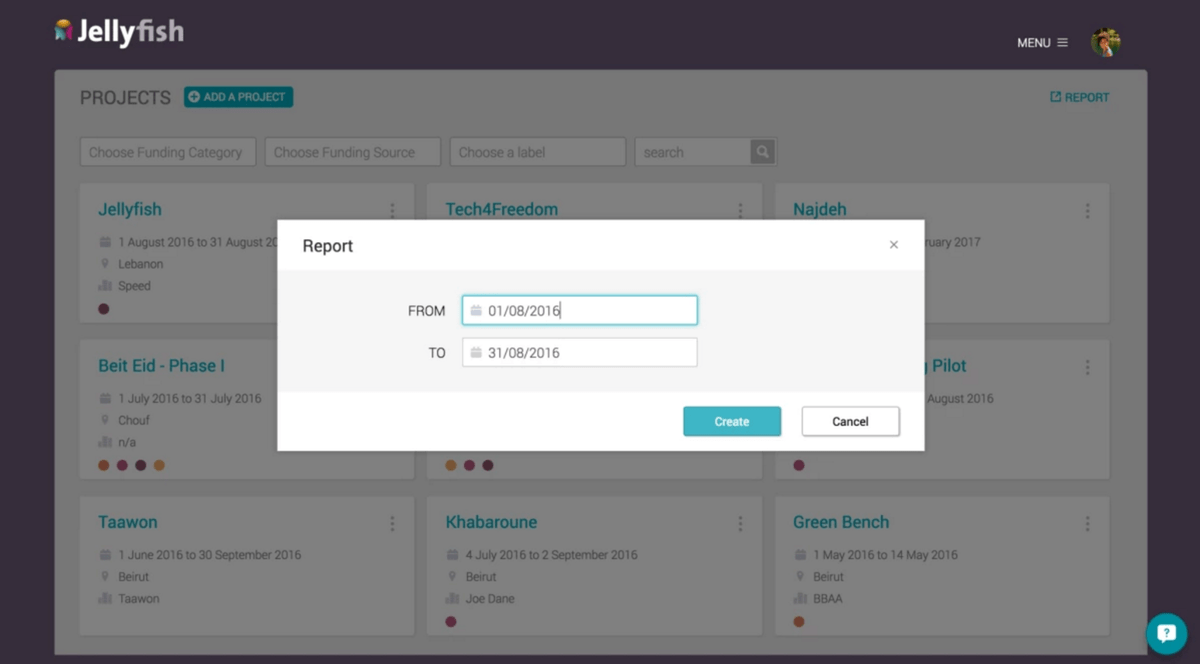Open the Jellyfish project
This screenshot has width=1200, height=664.
coord(130,209)
